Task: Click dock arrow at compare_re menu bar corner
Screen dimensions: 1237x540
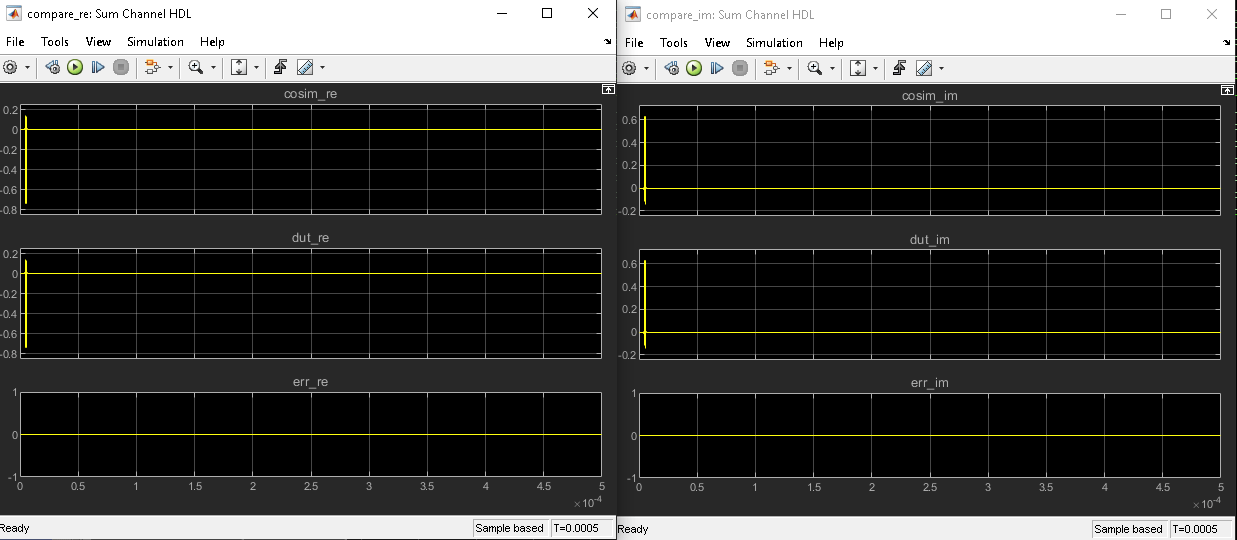Action: [x=608, y=43]
